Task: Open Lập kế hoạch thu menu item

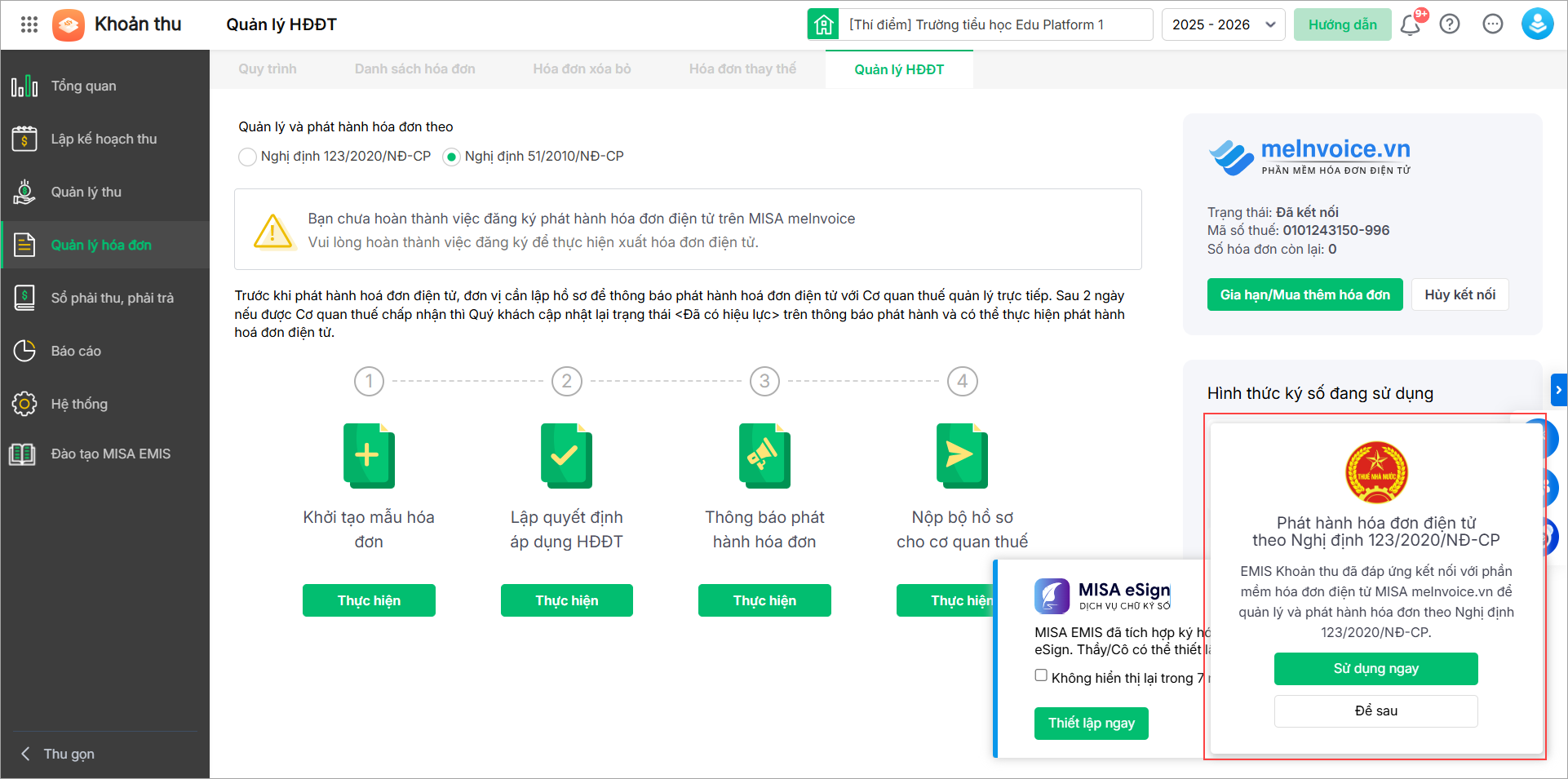Action: 105,139
